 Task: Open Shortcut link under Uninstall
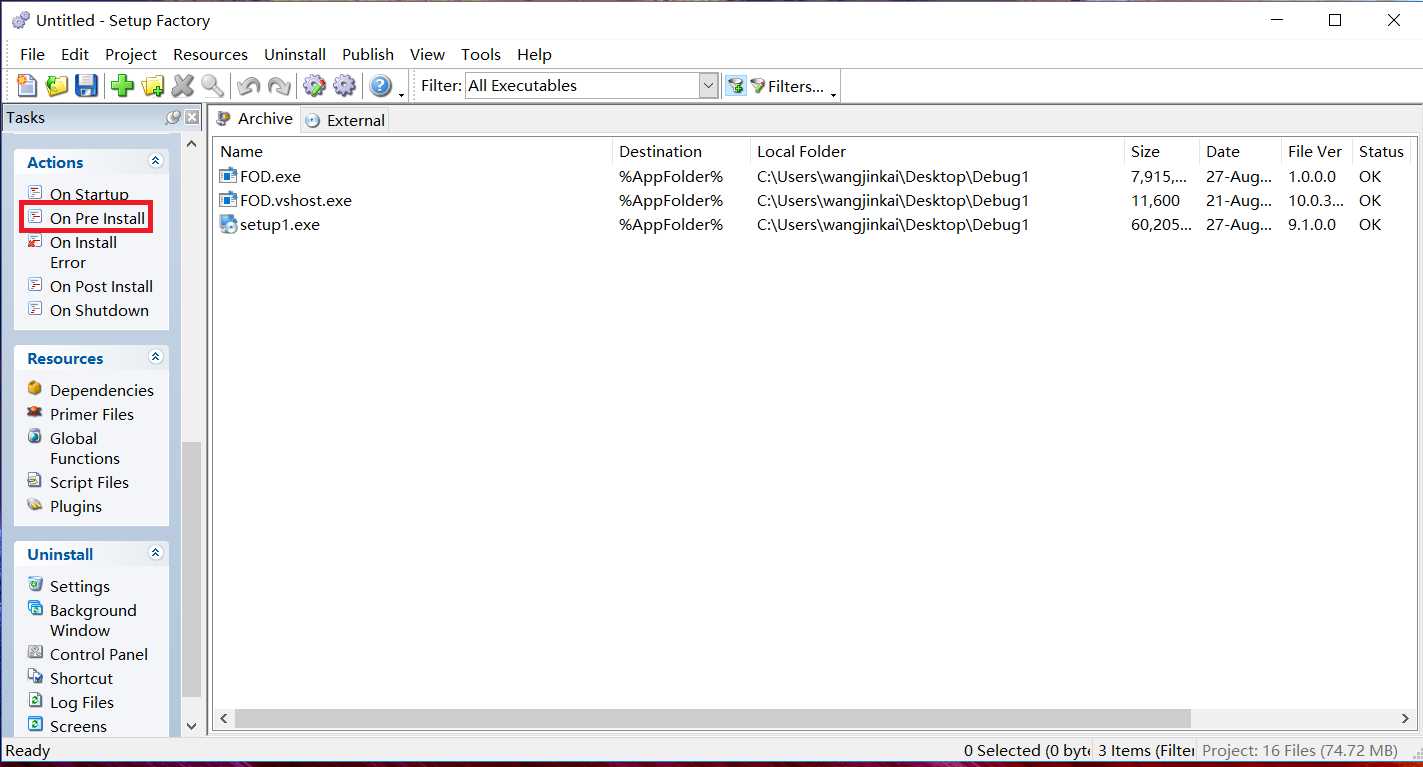81,678
